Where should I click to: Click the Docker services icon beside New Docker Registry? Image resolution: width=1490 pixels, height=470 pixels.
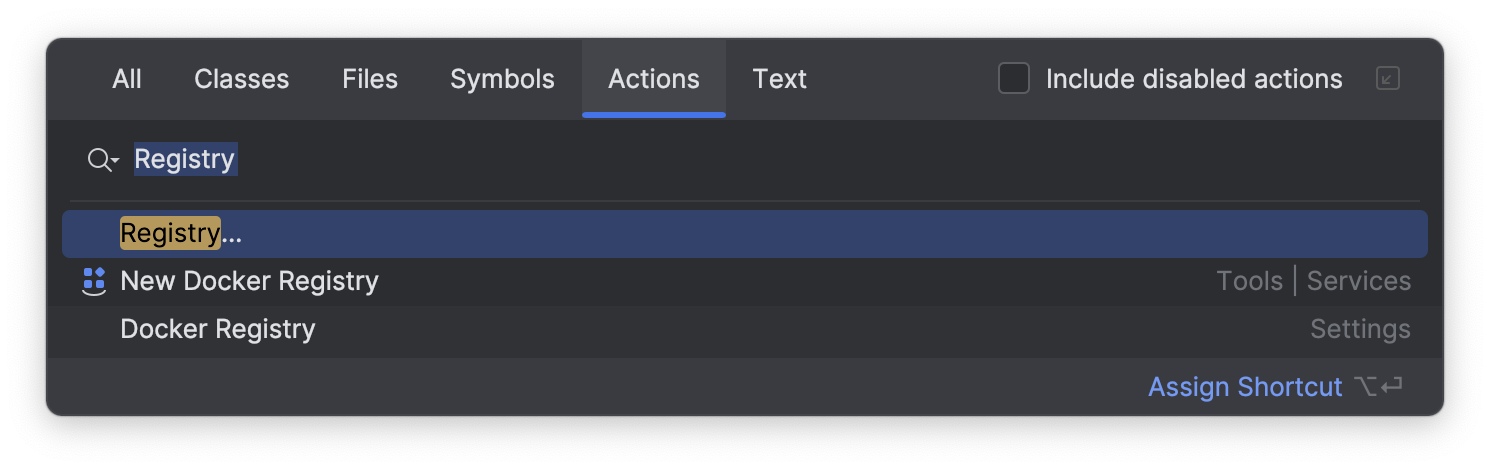click(x=93, y=281)
